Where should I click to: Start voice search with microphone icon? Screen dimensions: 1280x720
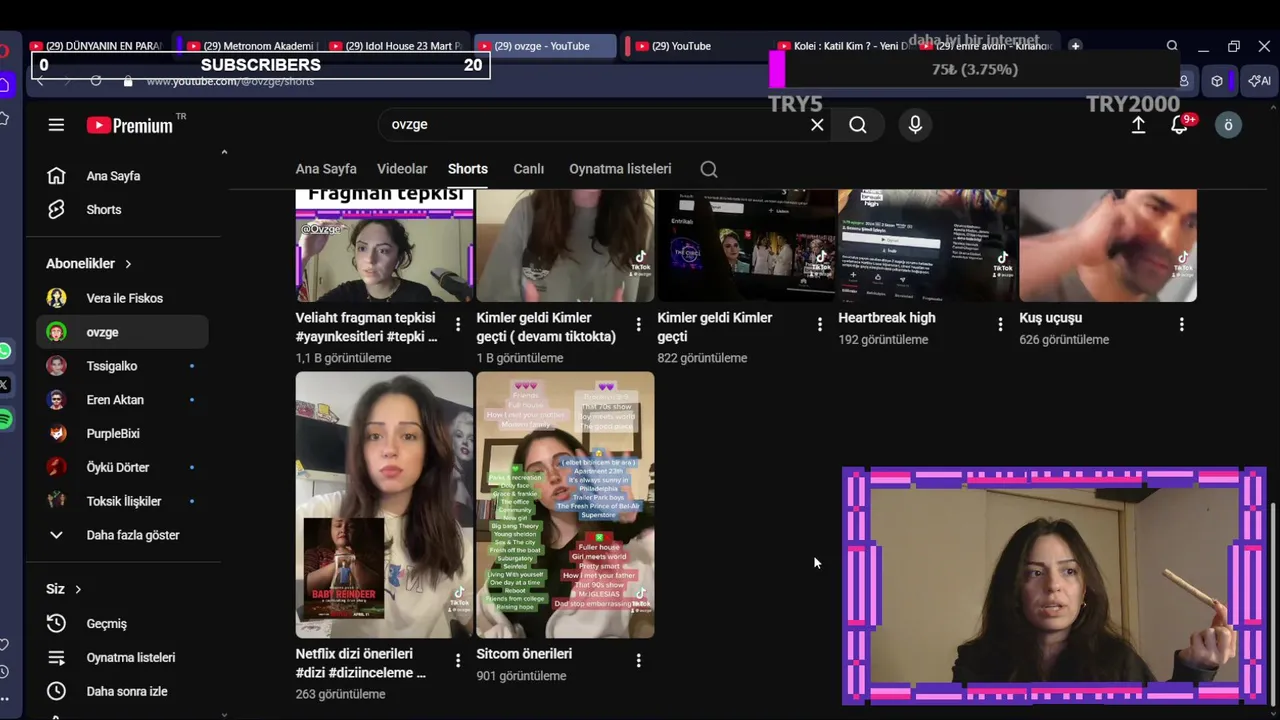[915, 125]
